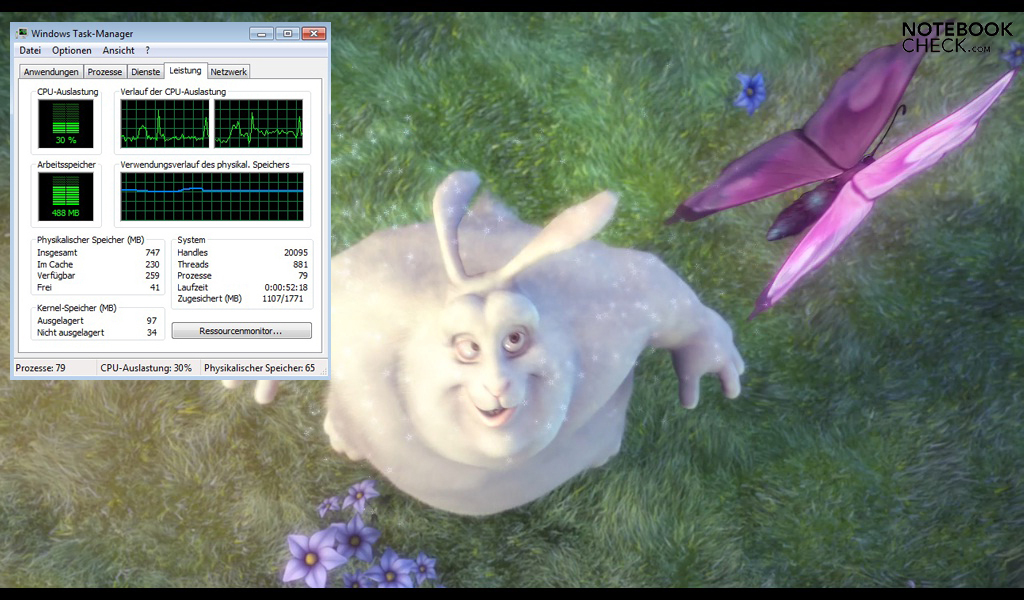Screen dimensions: 1024x600
Task: Click the Laufzeit value 0:00:52:18
Action: click(x=286, y=287)
